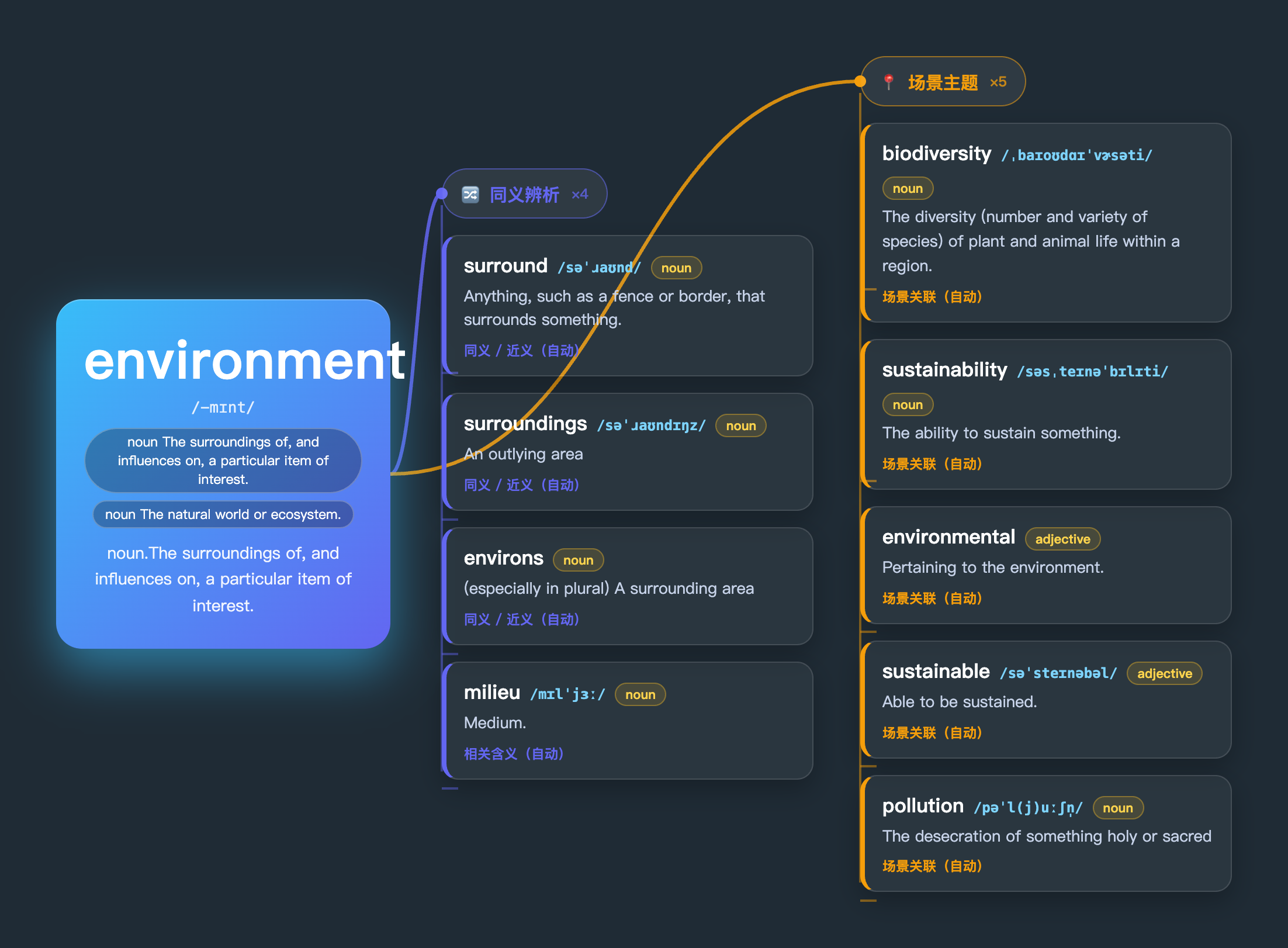Image resolution: width=1288 pixels, height=948 pixels.
Task: Click the ×4 count badge
Action: (580, 194)
